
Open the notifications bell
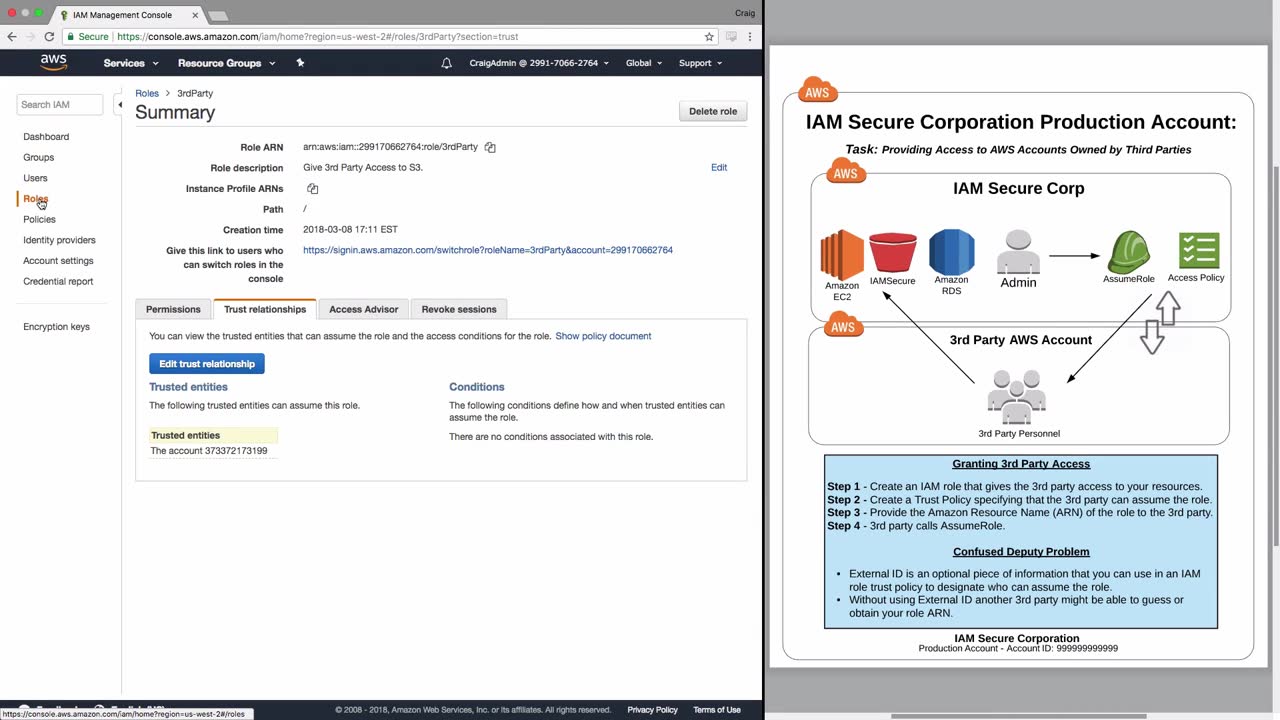point(446,63)
